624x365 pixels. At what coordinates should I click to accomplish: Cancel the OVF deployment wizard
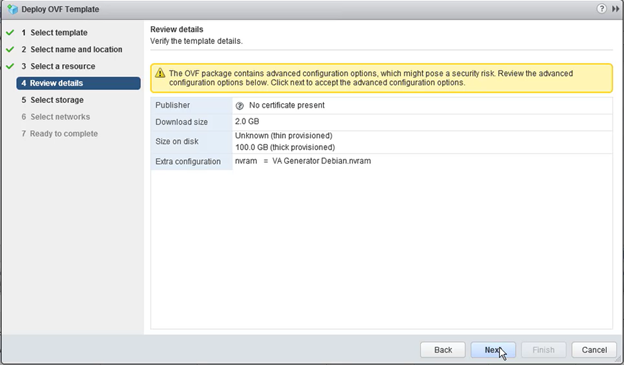594,350
